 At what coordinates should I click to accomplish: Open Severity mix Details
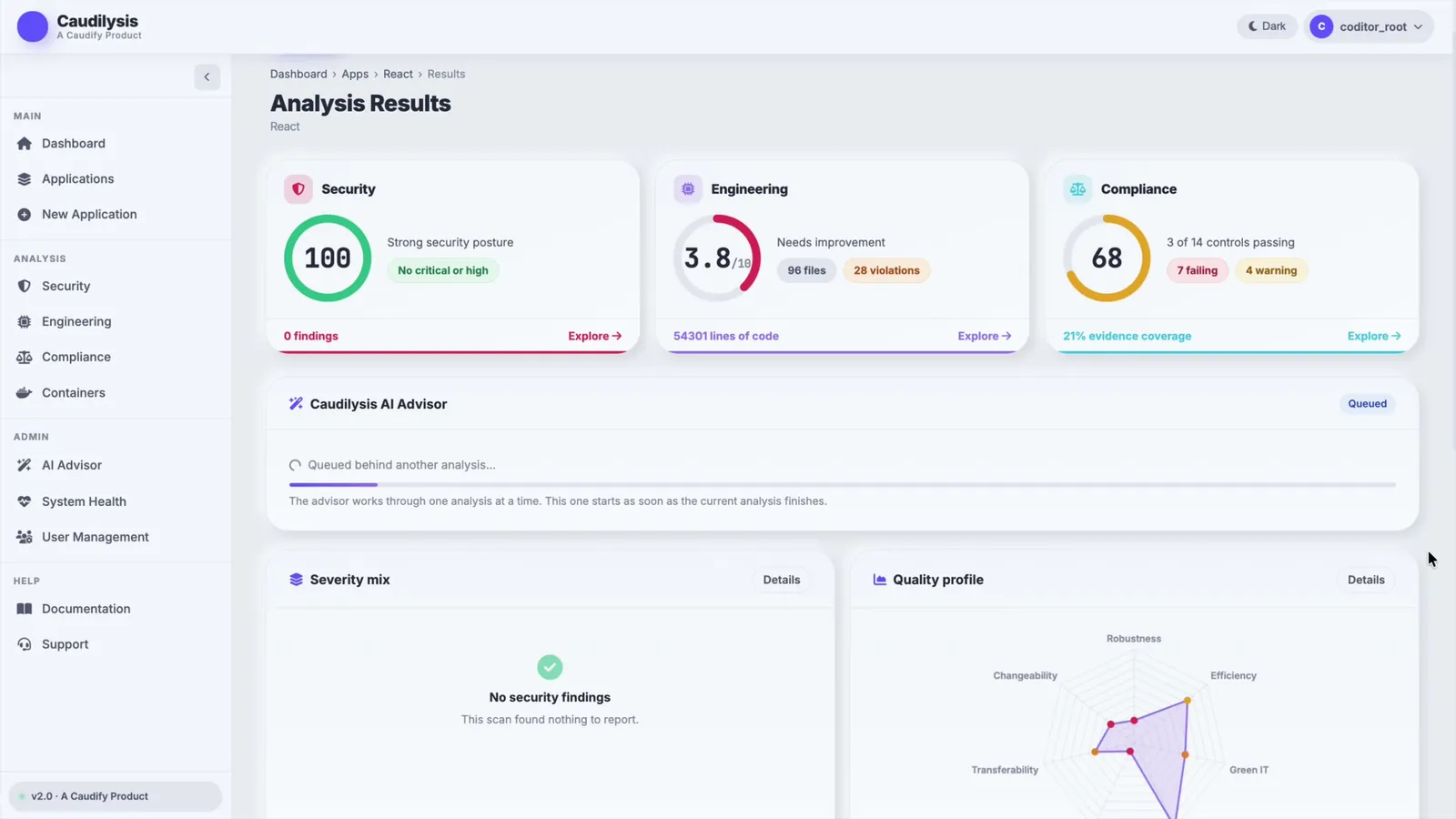[x=782, y=580]
